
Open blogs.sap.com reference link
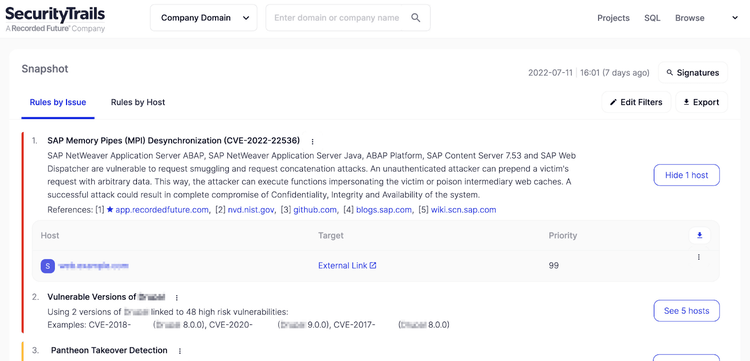click(x=384, y=210)
